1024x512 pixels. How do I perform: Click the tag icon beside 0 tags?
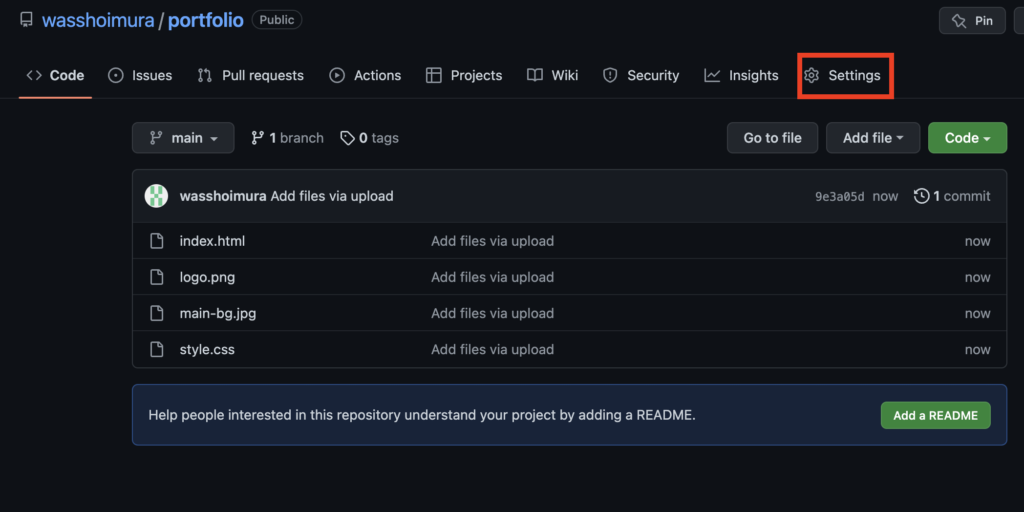pos(347,138)
